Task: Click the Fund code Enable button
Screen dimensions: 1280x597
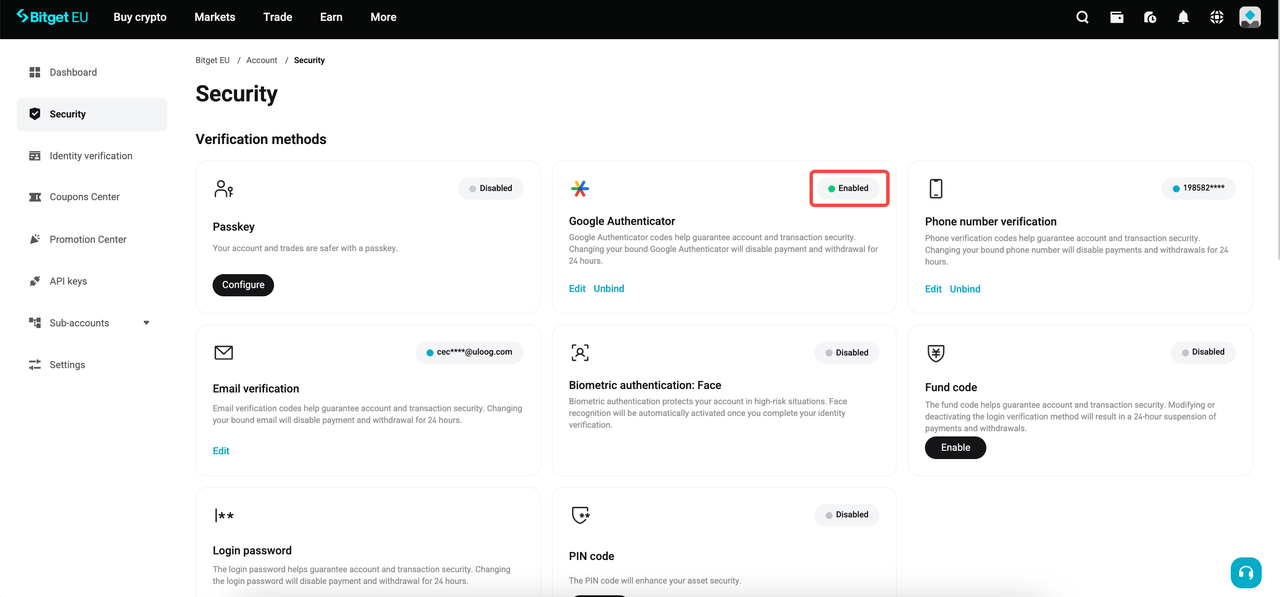Action: (955, 448)
